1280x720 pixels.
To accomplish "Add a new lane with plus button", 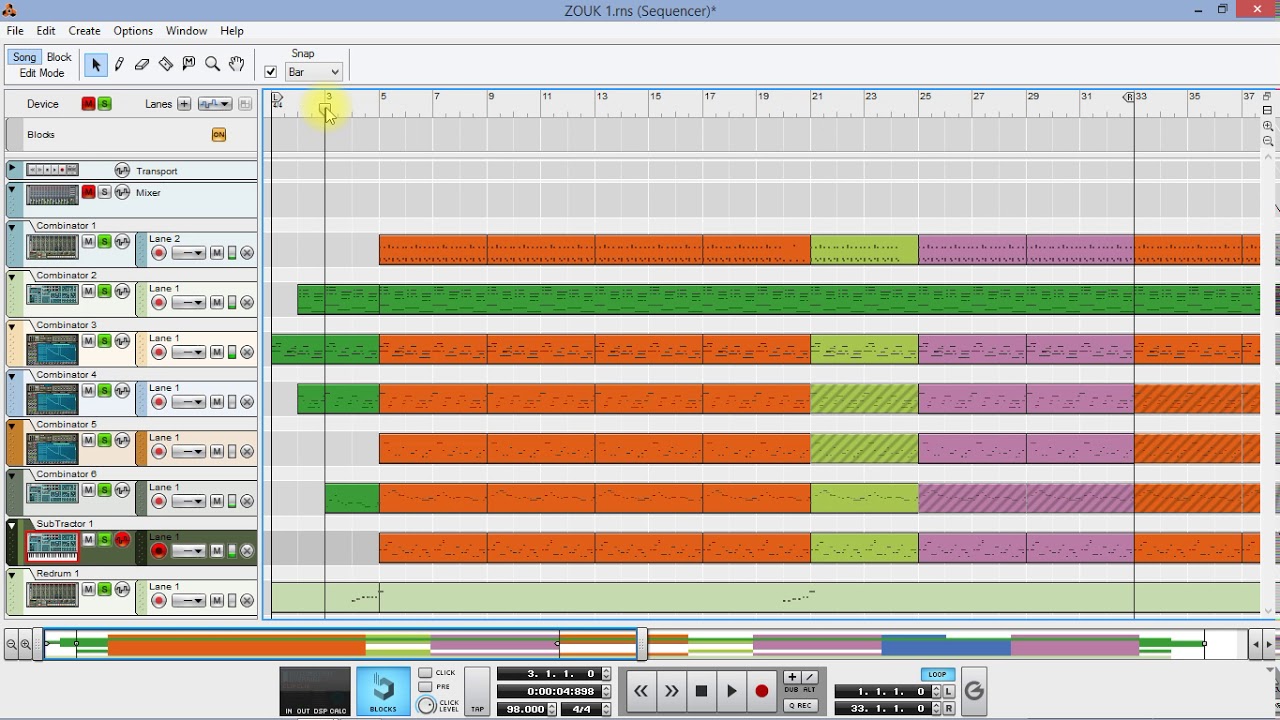I will point(184,104).
